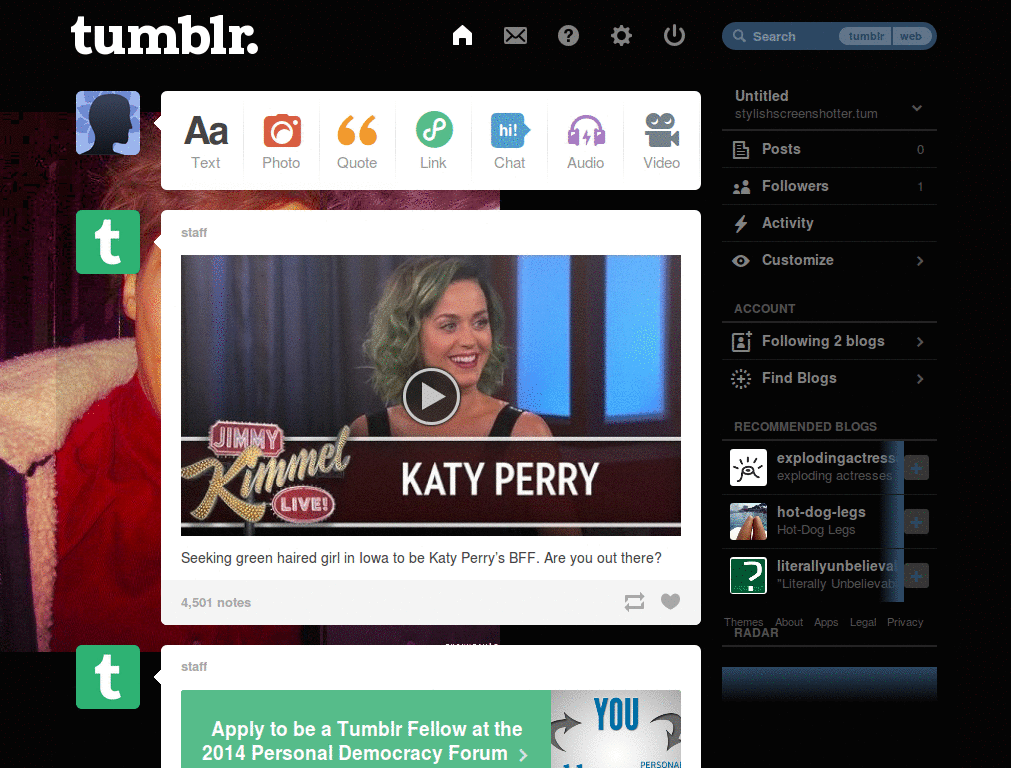1024x768 pixels.
Task: Open Activity in sidebar
Action: [x=829, y=223]
